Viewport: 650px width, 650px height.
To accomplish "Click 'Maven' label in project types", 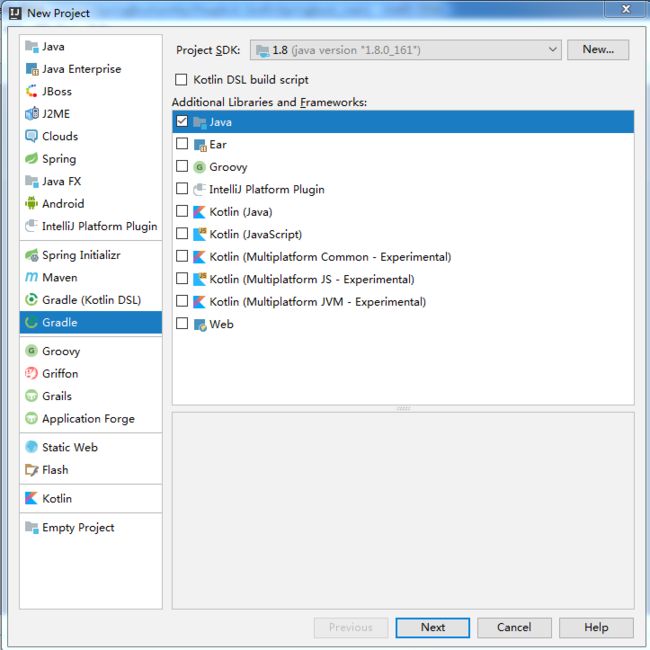I will [x=60, y=278].
